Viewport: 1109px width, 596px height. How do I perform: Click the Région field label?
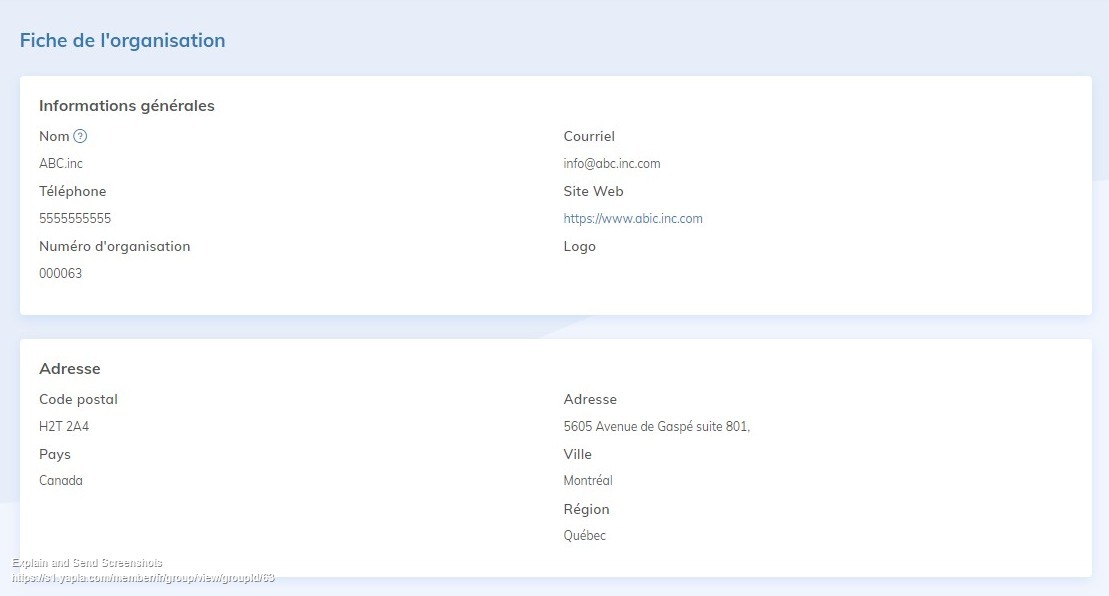586,510
